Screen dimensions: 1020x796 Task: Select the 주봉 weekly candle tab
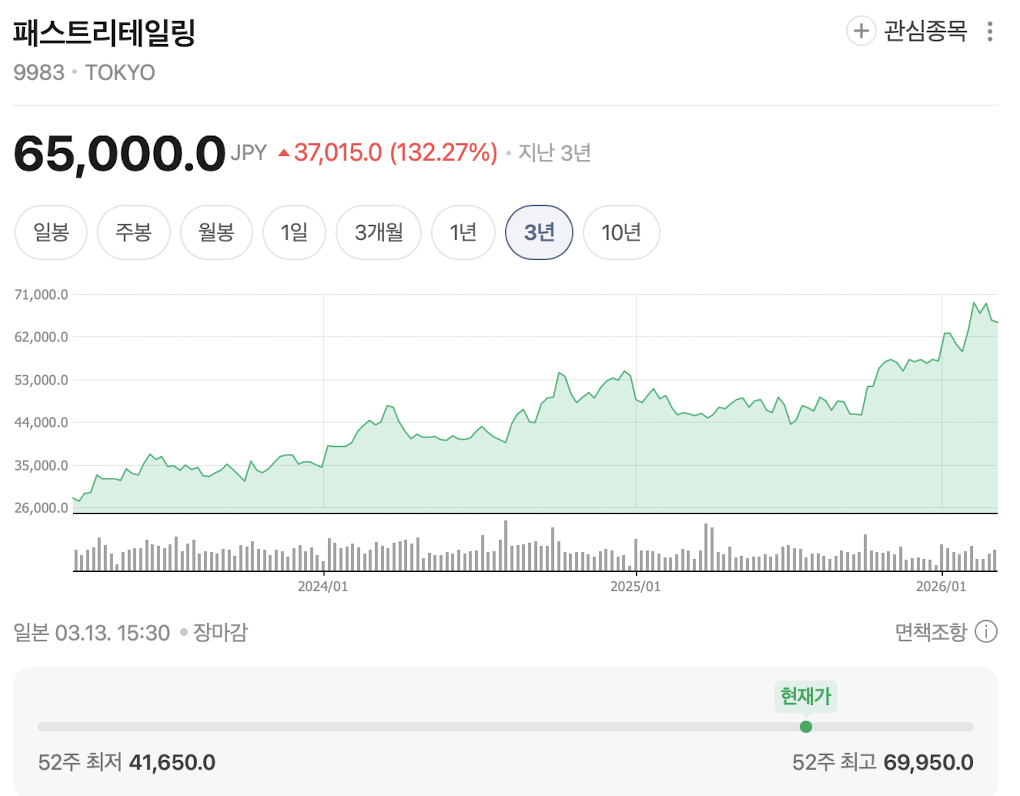click(x=133, y=233)
